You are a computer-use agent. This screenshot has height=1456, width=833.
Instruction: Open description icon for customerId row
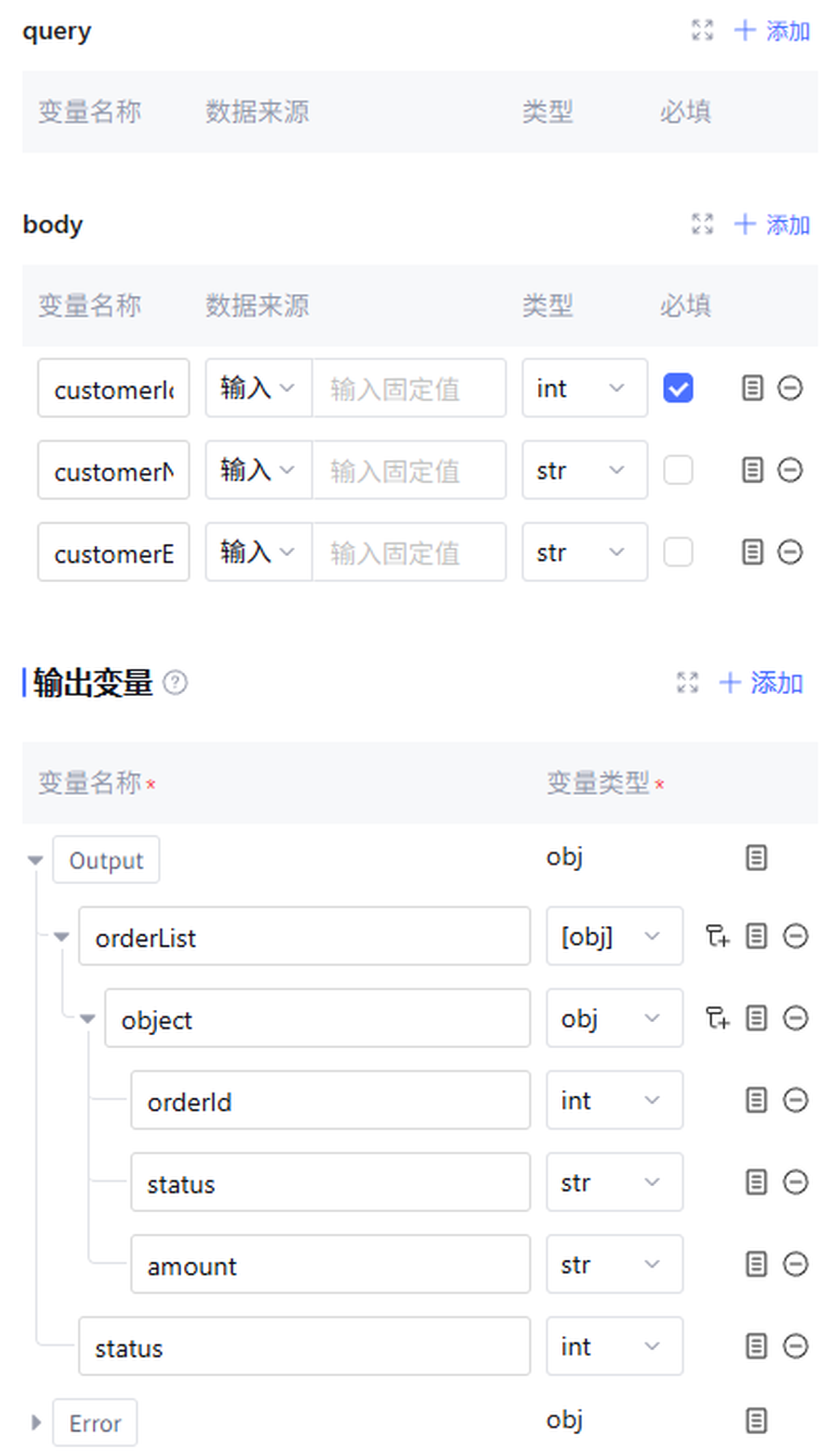752,388
